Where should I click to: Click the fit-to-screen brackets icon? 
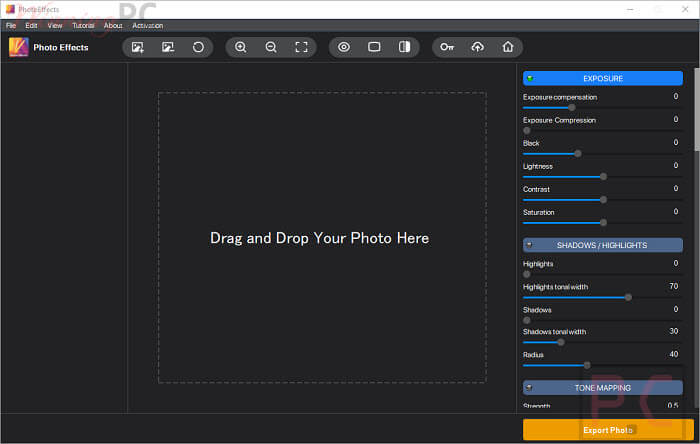pyautogui.click(x=301, y=47)
